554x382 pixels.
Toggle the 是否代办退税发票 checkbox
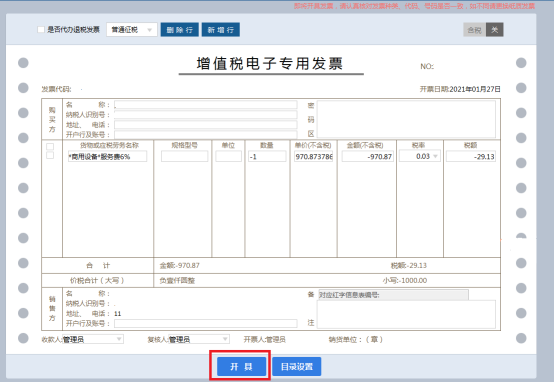(x=41, y=30)
